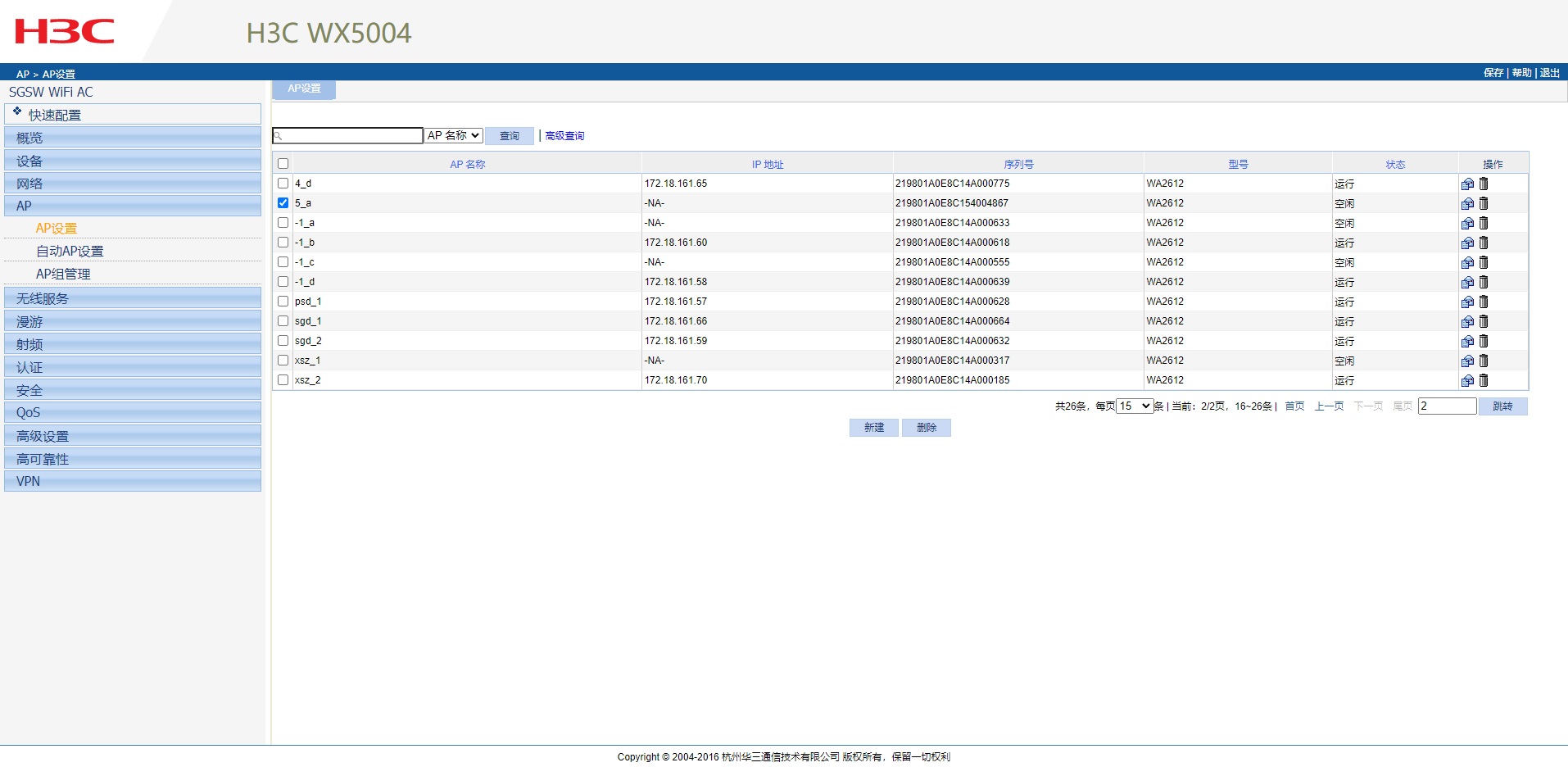Open the edit icon for AP xsz_1

1467,361
